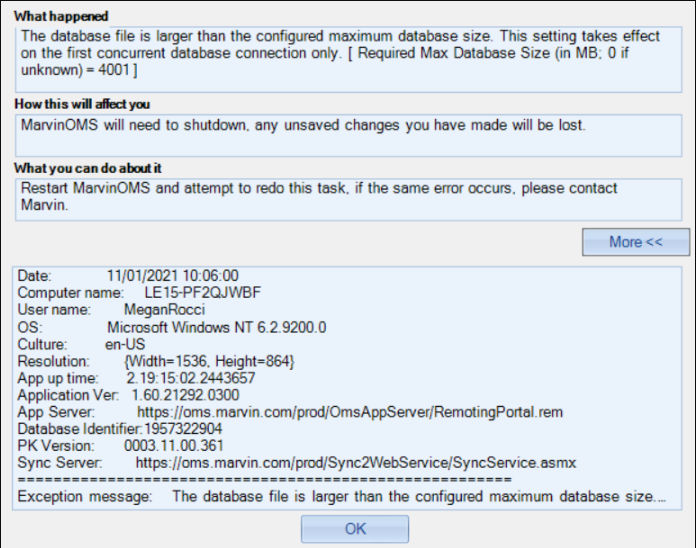The image size is (696, 548).
Task: Click the Database Identifier 1957322904 line
Action: point(120,429)
